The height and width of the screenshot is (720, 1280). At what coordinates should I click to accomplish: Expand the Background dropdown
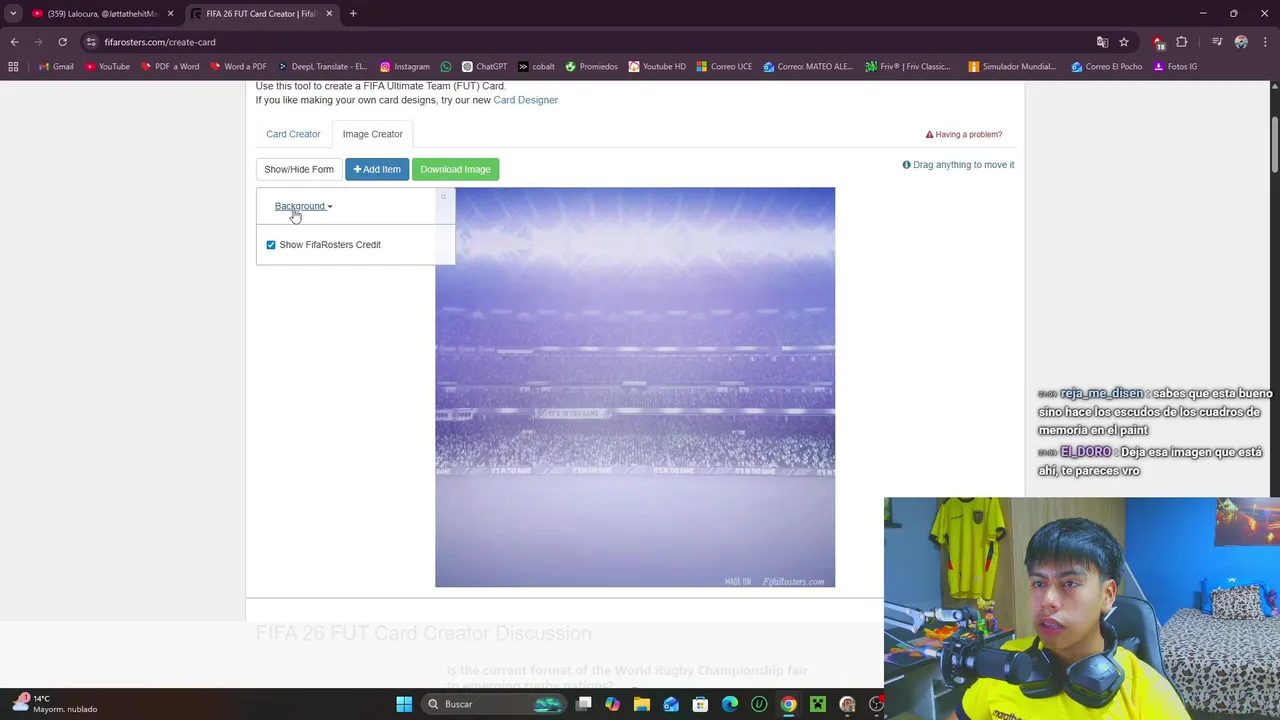click(303, 206)
